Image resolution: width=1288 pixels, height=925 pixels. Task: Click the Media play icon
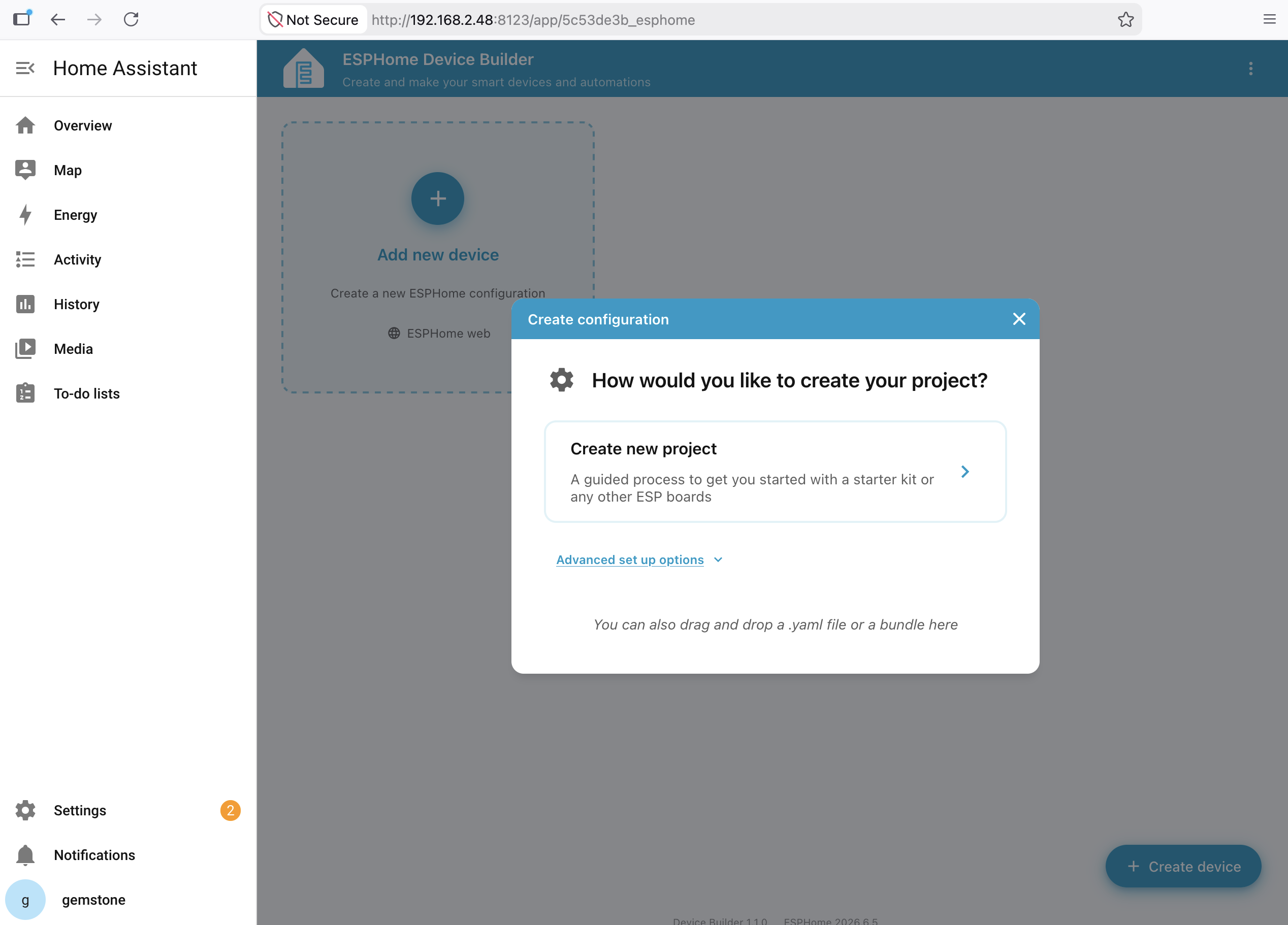[25, 349]
